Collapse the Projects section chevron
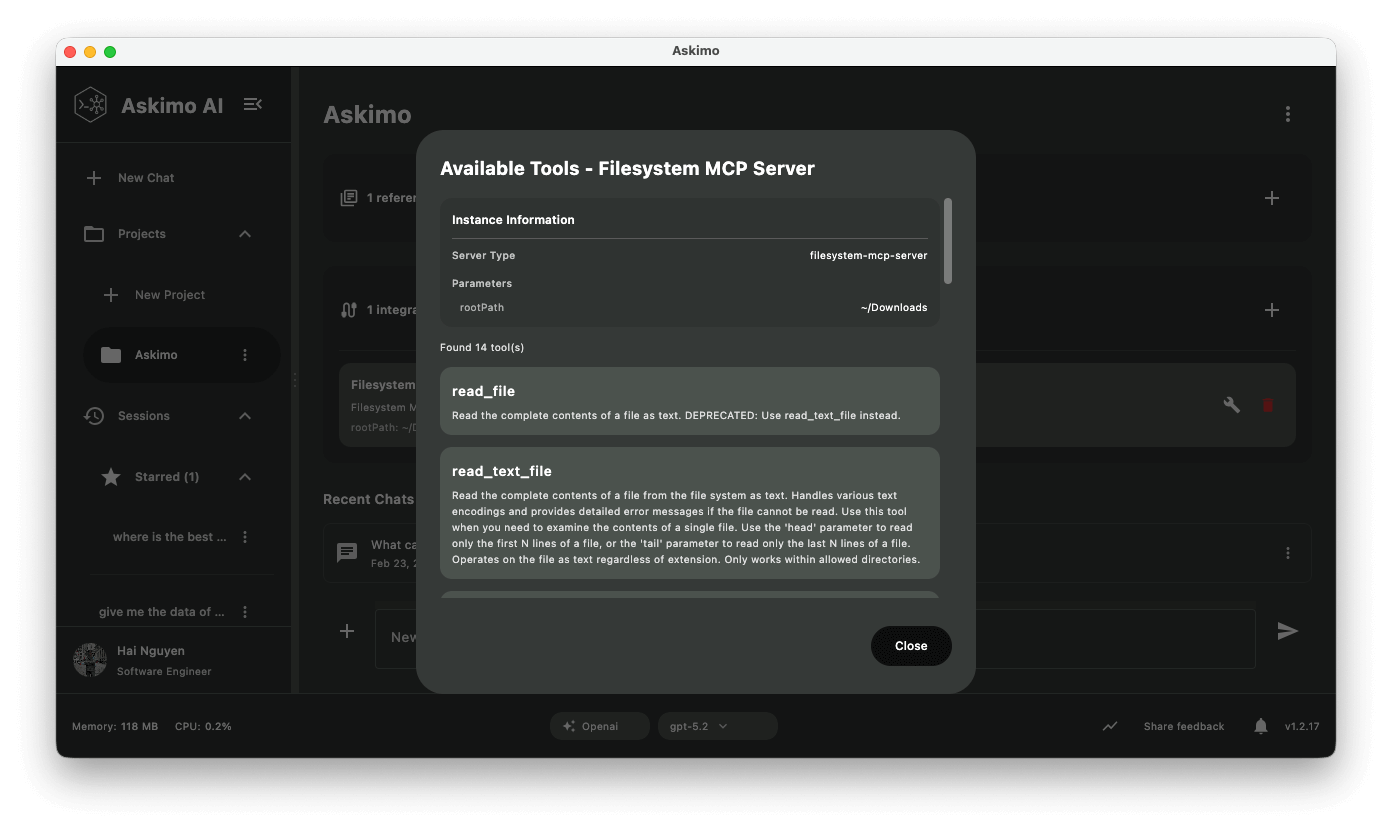Image resolution: width=1392 pixels, height=832 pixels. pos(245,234)
